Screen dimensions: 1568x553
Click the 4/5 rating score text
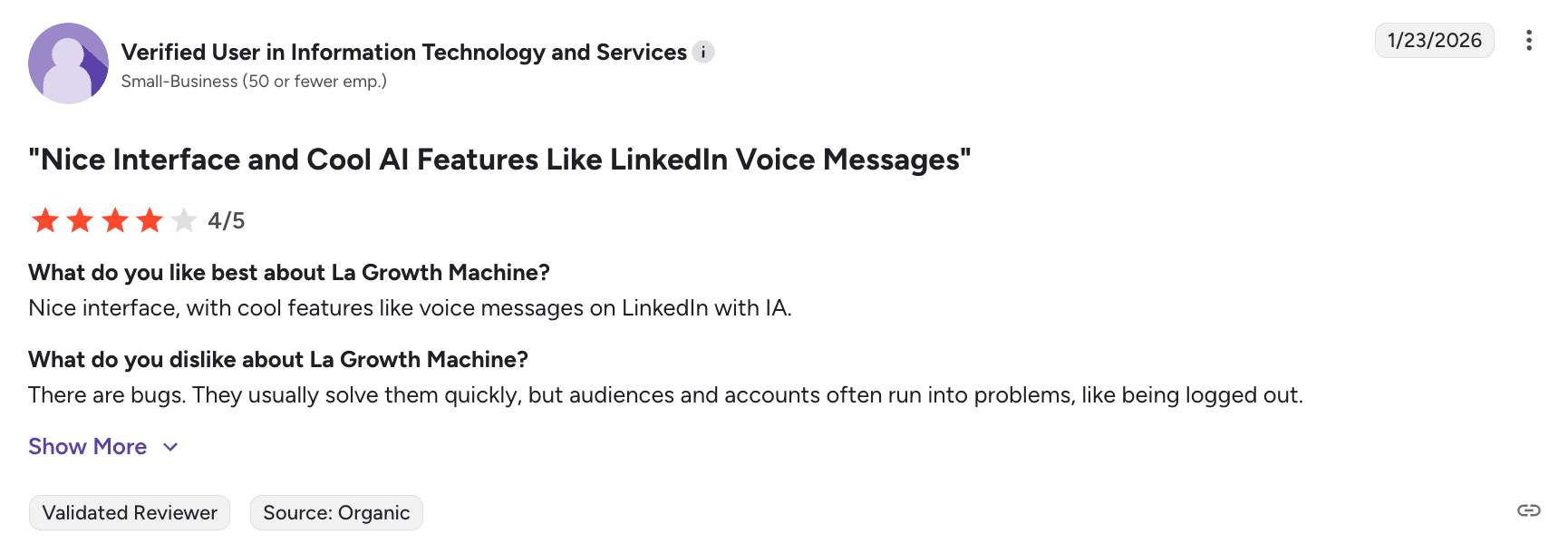point(227,220)
